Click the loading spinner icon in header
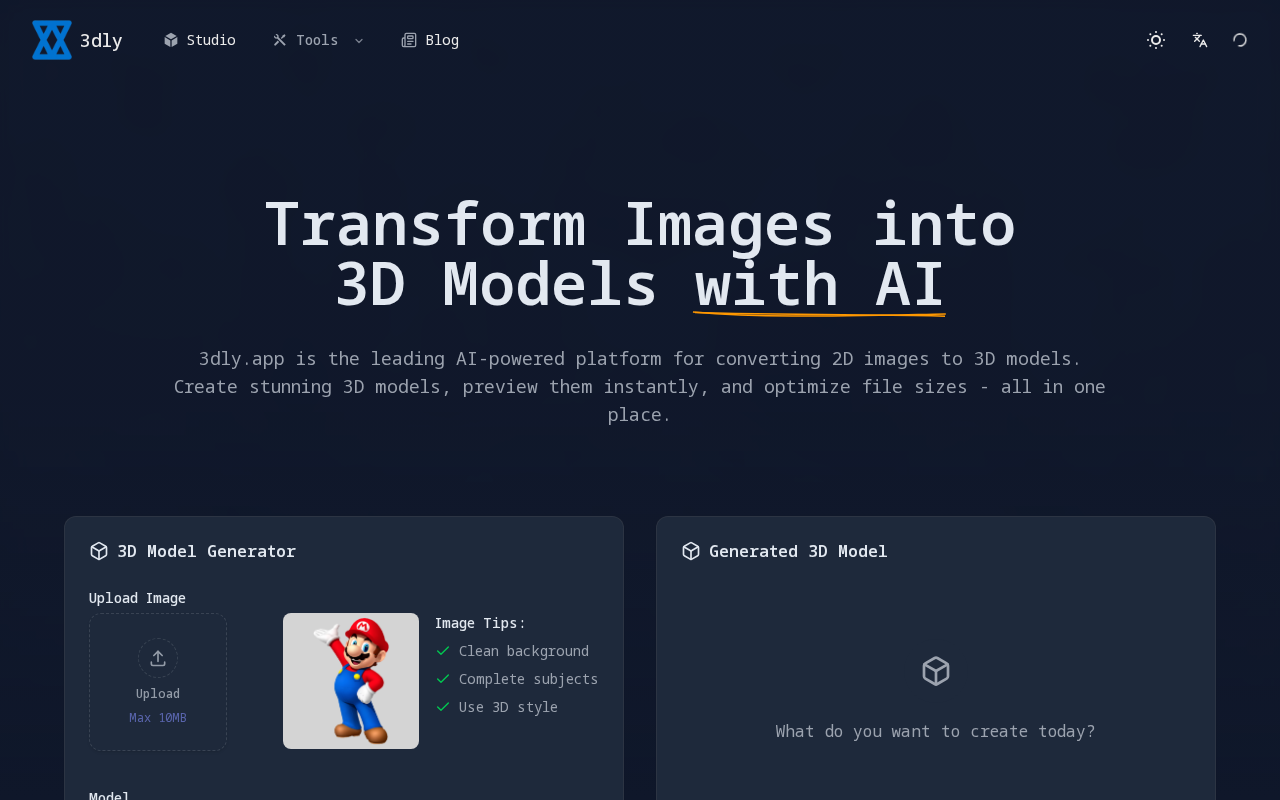Screen dimensions: 1280x800 point(1240,40)
